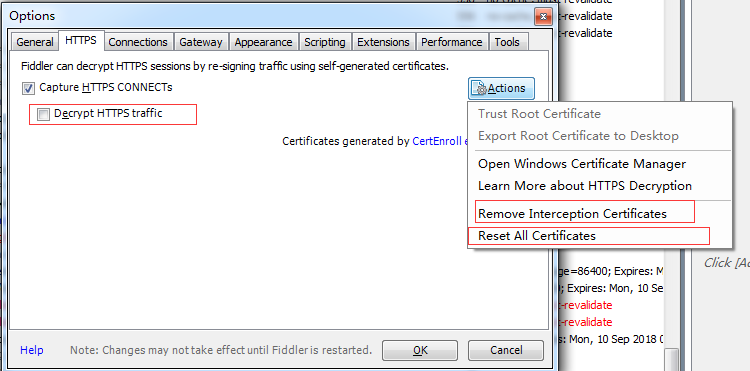The width and height of the screenshot is (750, 371).
Task: Click the Cancel button
Action: click(x=506, y=350)
